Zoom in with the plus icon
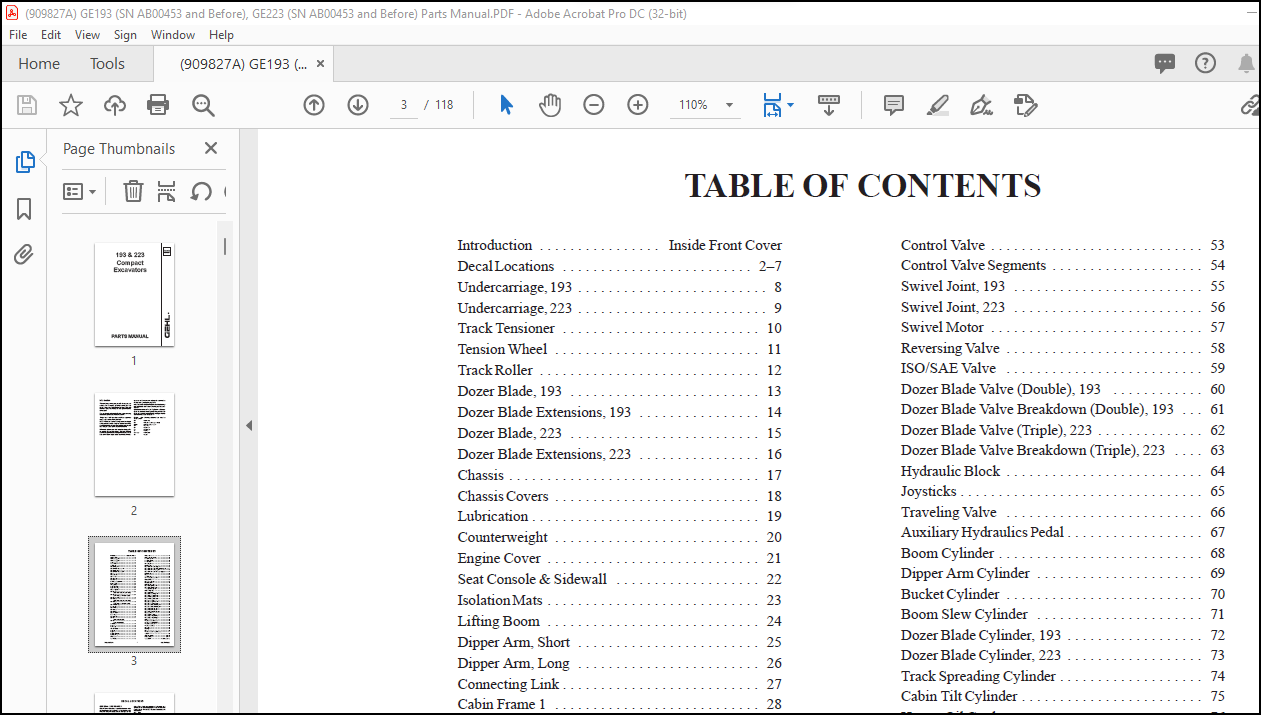 638,105
